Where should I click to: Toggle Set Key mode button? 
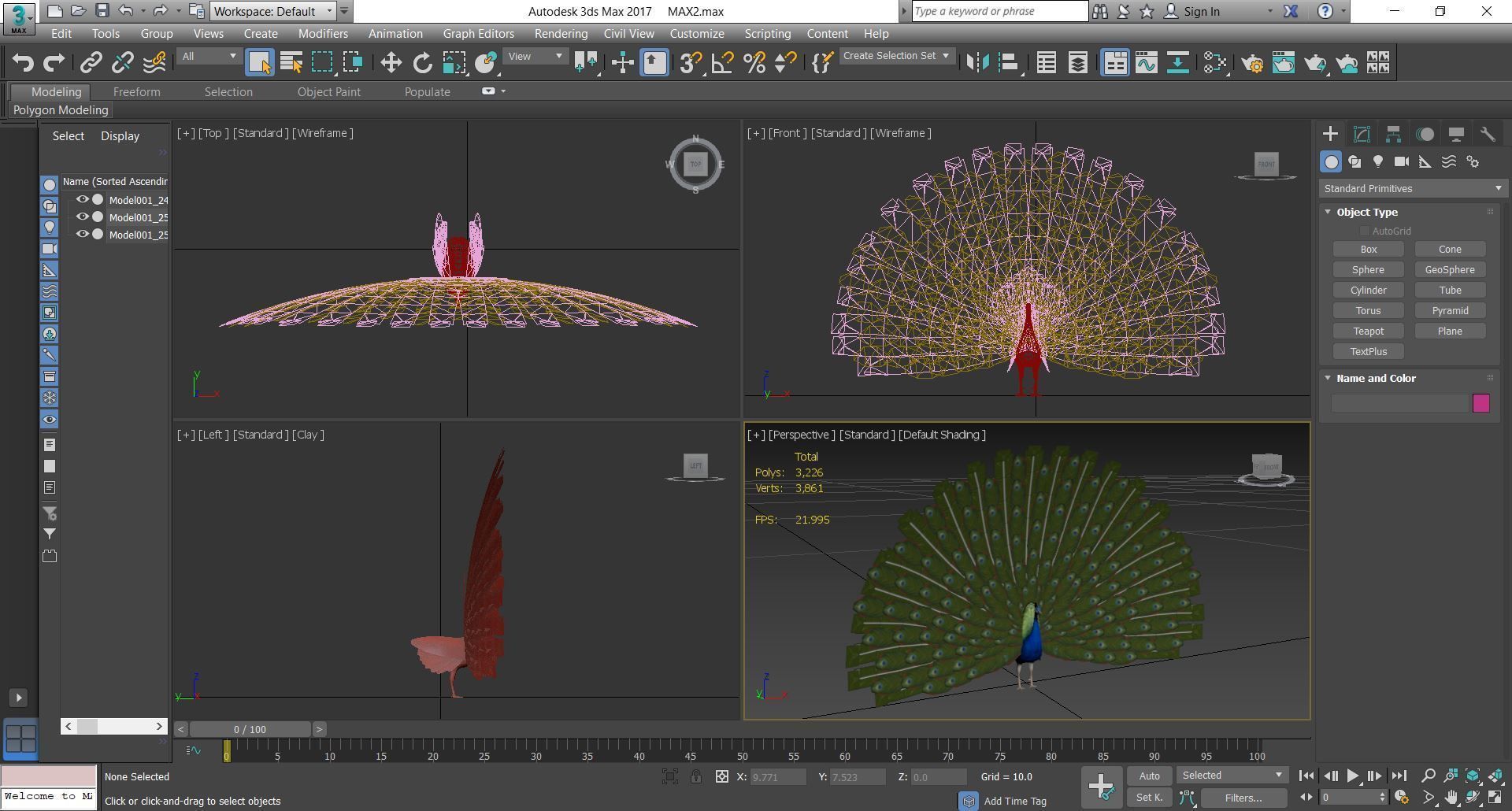[x=1150, y=798]
